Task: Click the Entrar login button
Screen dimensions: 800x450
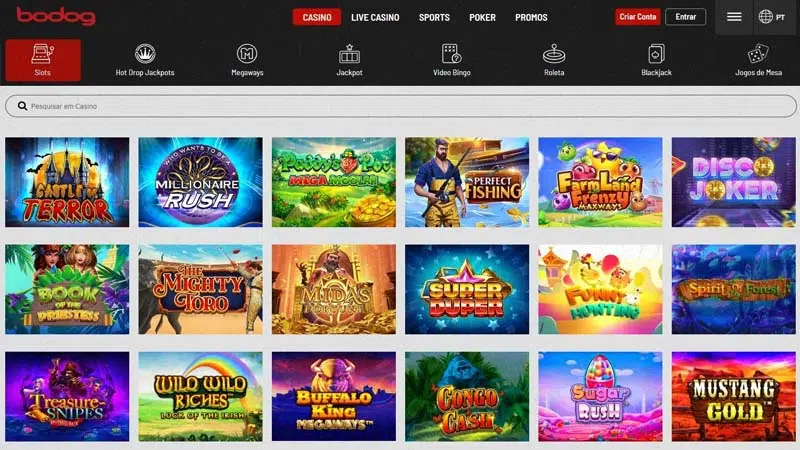Action: 686,17
